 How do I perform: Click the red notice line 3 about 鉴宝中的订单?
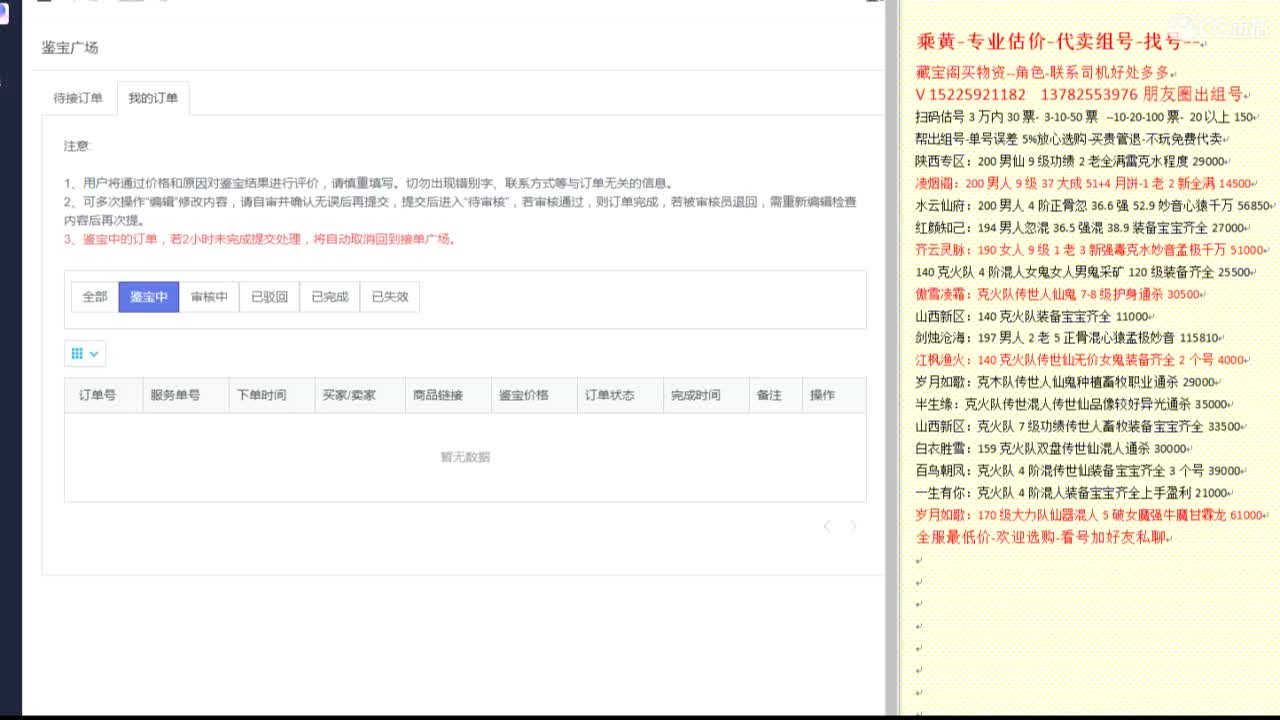[260, 239]
